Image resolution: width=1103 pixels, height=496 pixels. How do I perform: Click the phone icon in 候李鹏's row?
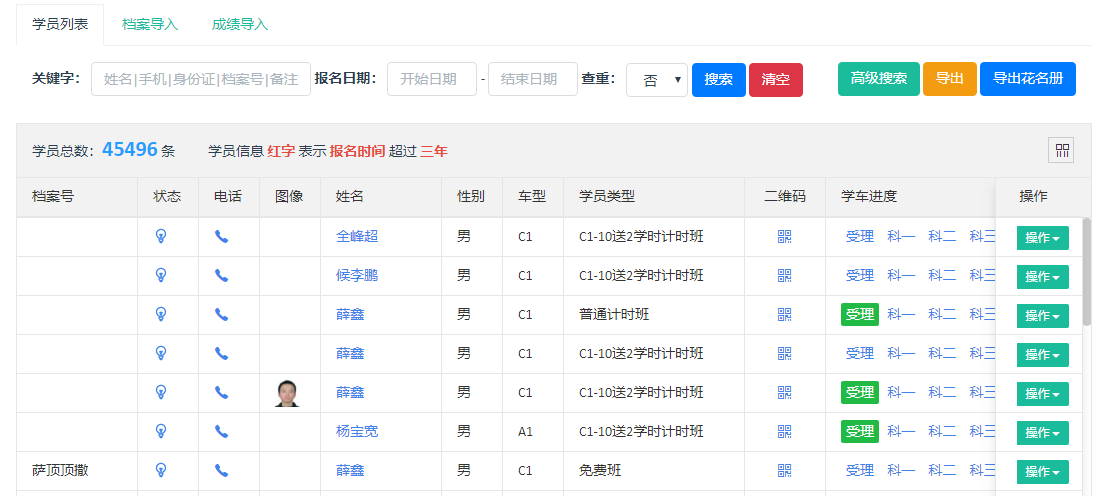point(222,276)
